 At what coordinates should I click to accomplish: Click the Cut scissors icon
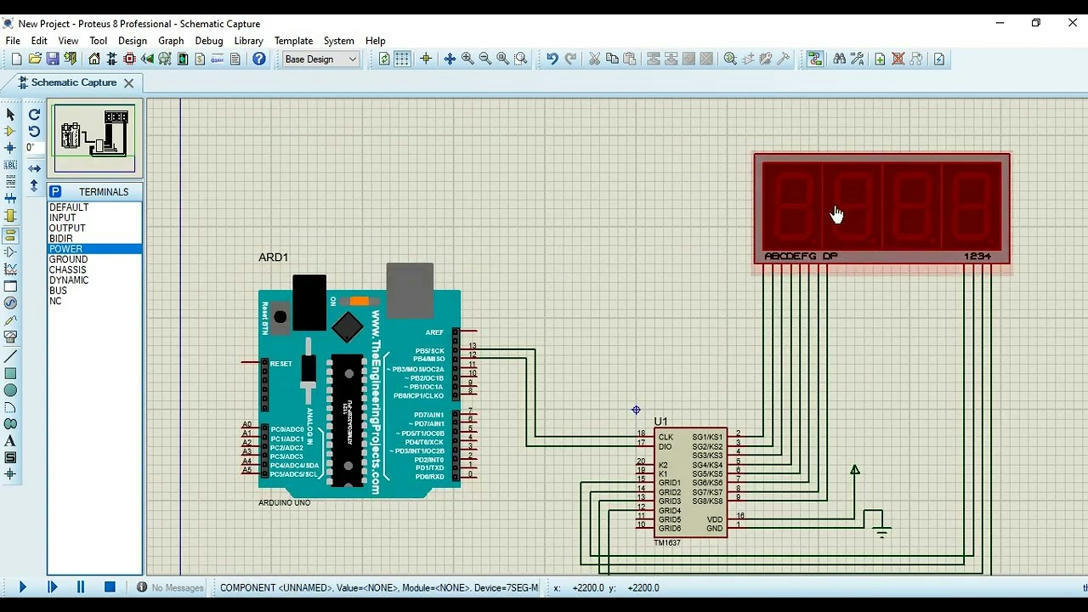tap(594, 59)
